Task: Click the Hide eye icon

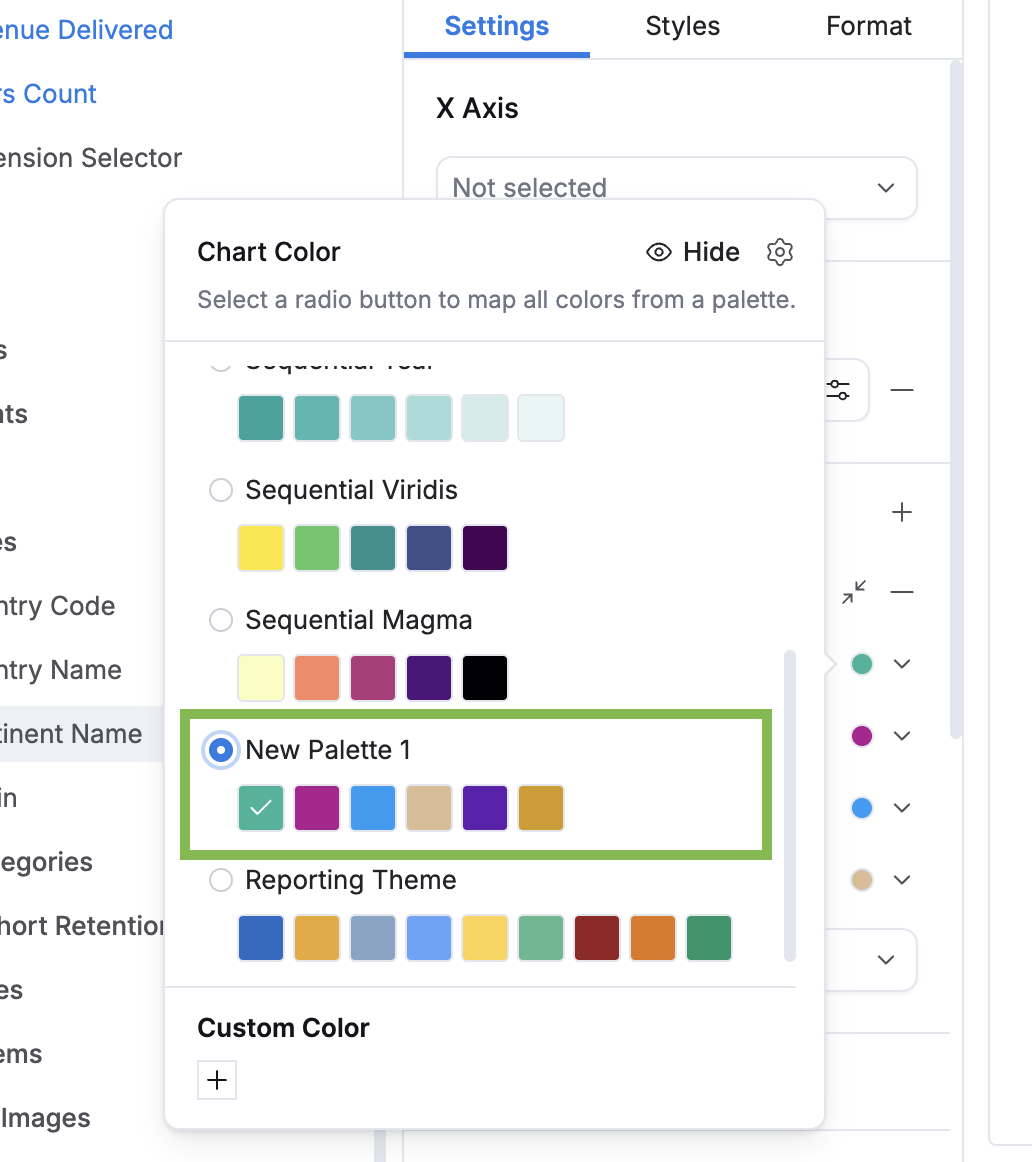Action: (x=658, y=252)
